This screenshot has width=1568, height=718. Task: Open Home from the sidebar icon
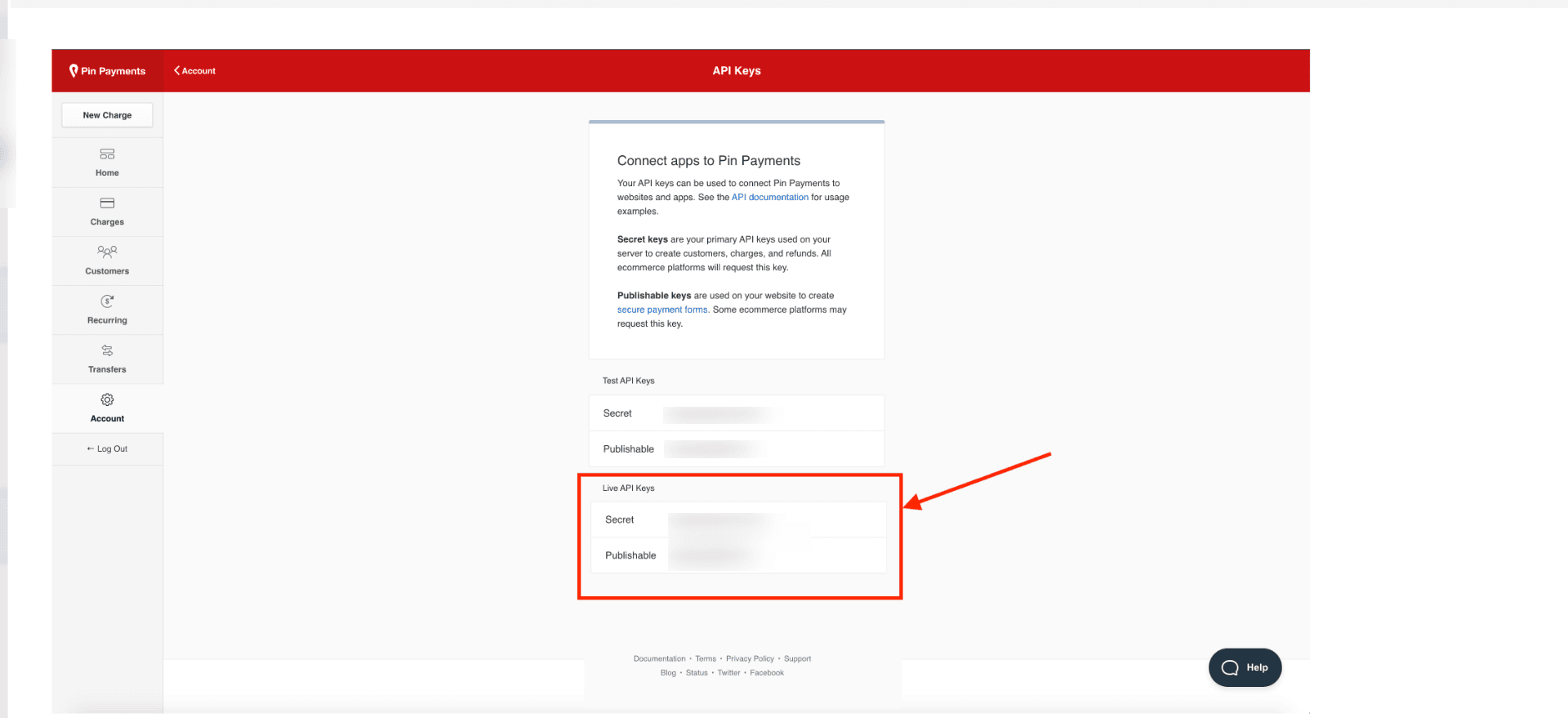click(x=107, y=154)
